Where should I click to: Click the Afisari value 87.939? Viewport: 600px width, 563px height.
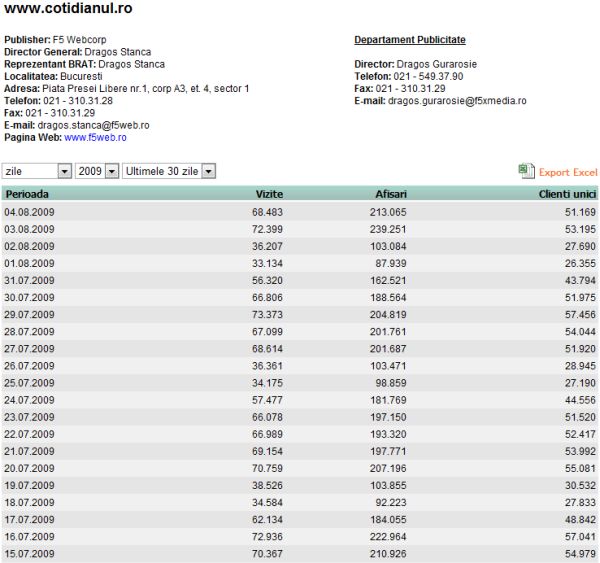[x=391, y=263]
